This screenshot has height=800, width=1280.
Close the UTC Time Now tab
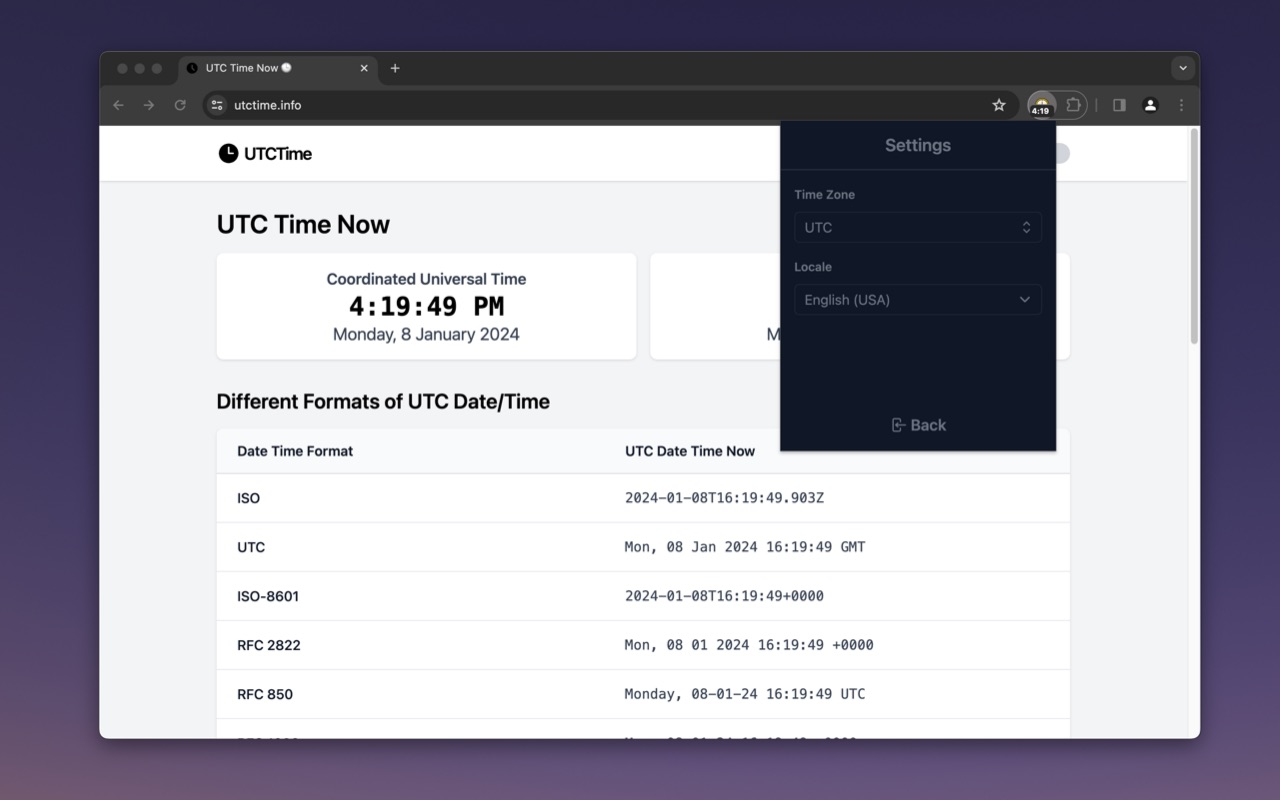[x=364, y=68]
